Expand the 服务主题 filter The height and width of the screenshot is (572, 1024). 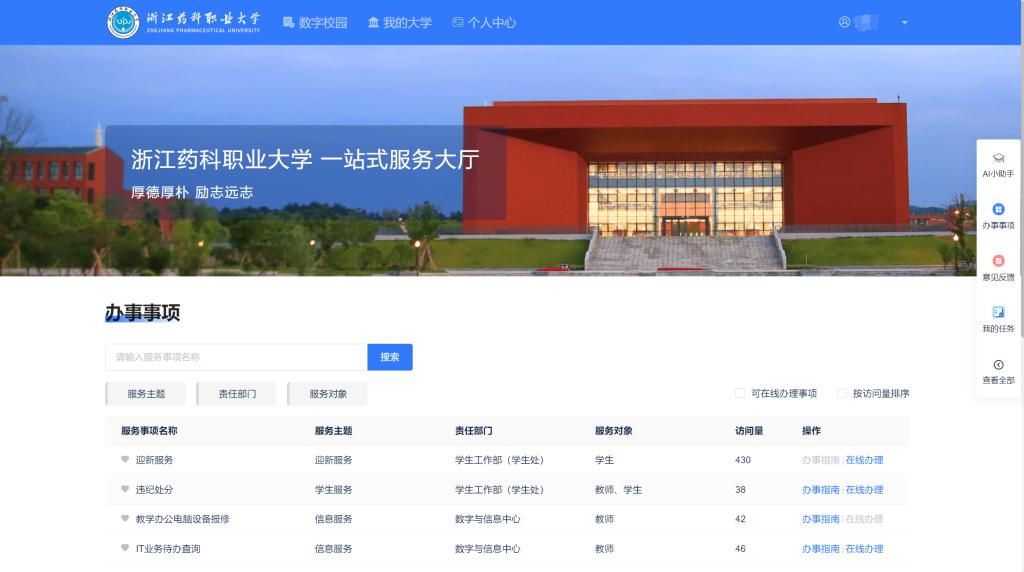tap(146, 394)
